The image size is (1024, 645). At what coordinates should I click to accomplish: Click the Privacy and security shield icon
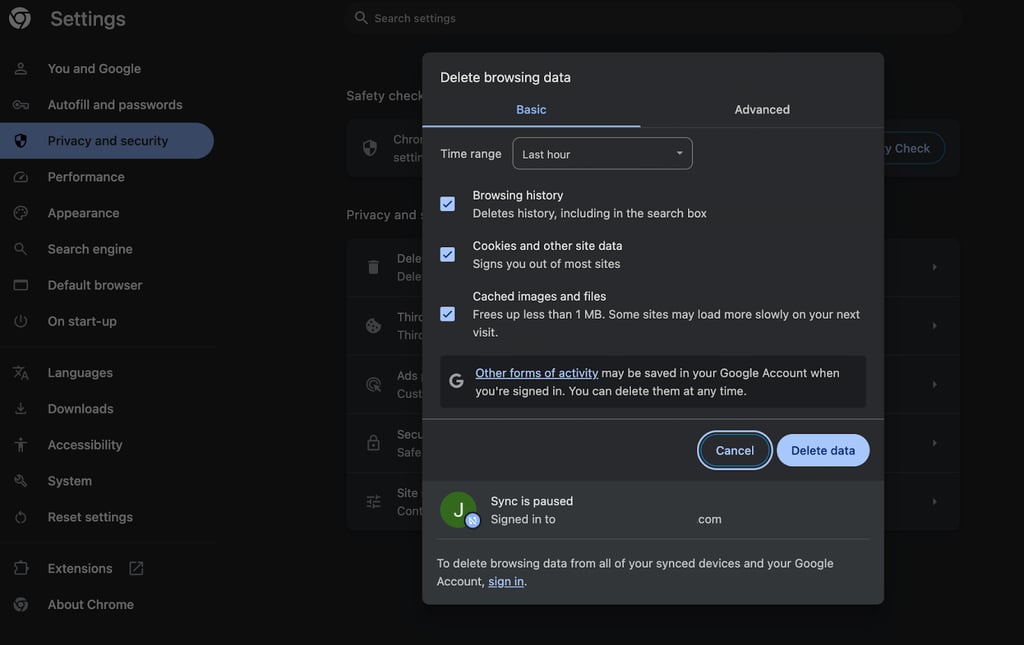(21, 140)
